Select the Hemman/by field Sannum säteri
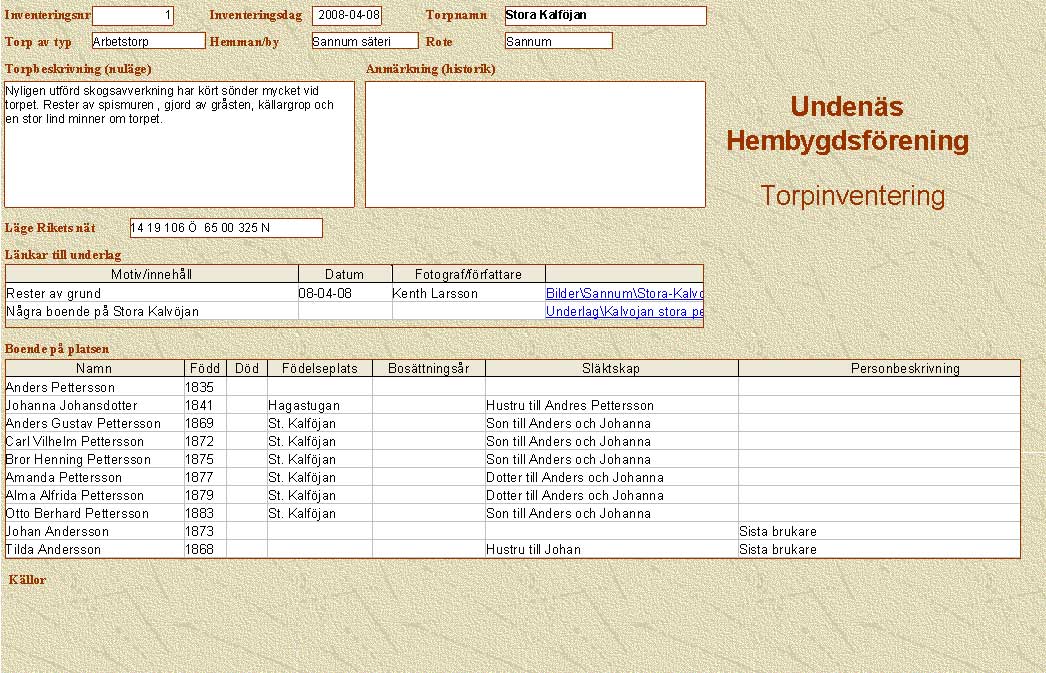The image size is (1046, 673). point(364,42)
